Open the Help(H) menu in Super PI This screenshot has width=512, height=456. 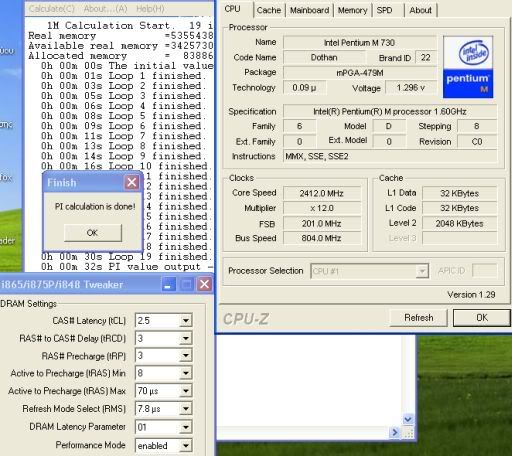[150, 9]
